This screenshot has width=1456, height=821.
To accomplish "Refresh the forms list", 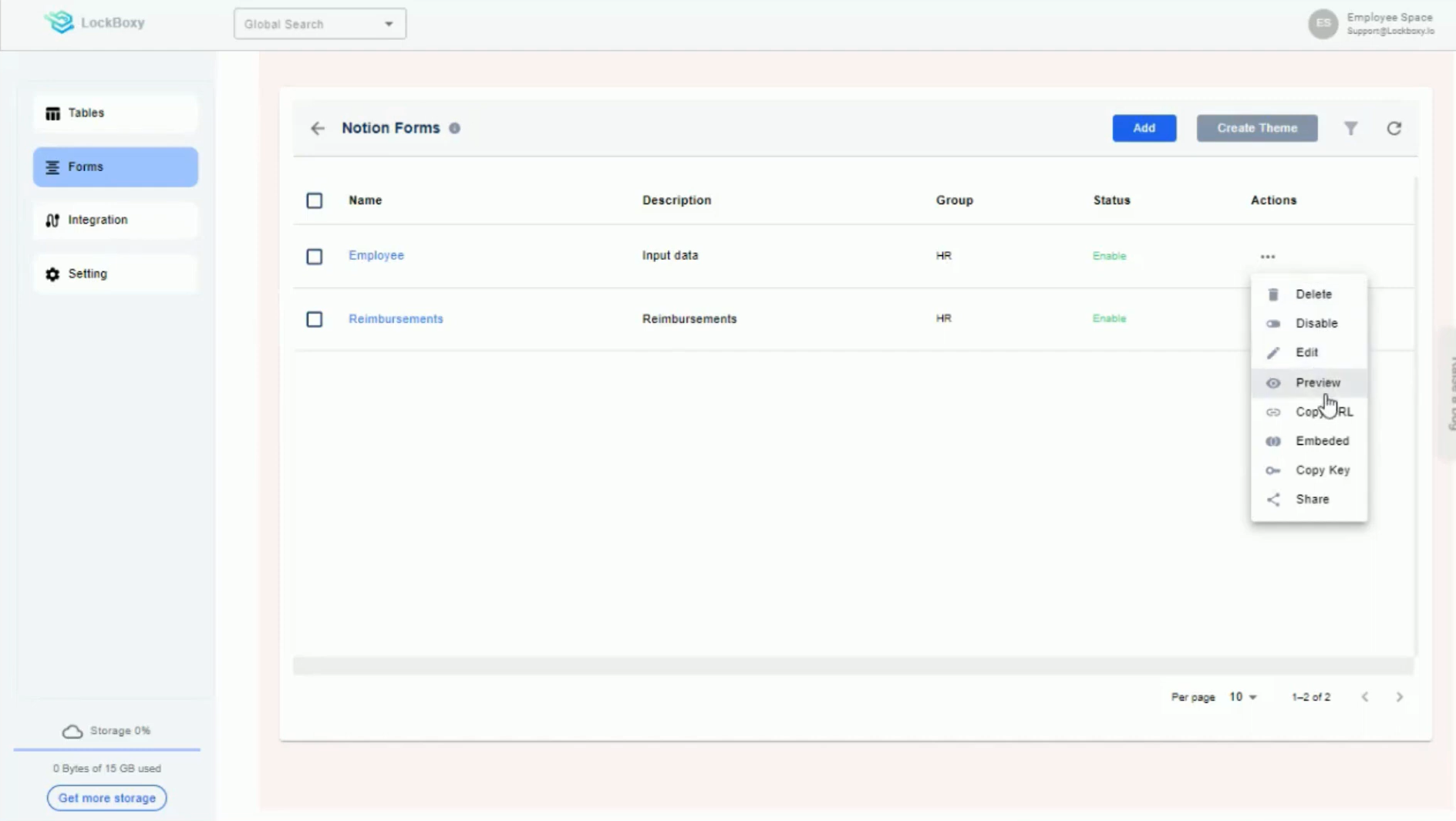I will pyautogui.click(x=1394, y=129).
